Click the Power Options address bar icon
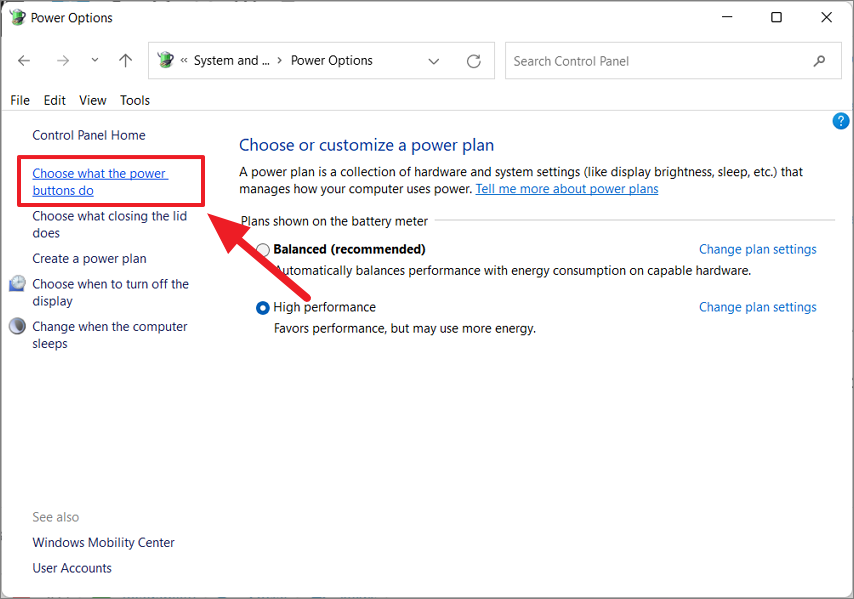854x599 pixels. 166,60
